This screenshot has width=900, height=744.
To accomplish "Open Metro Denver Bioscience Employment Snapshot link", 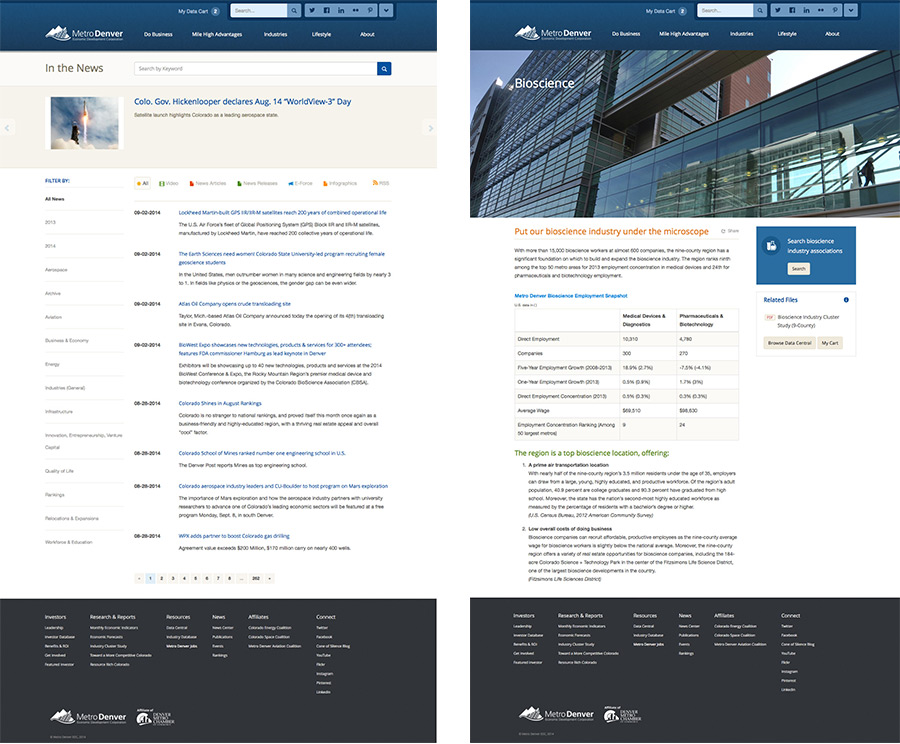I will click(x=571, y=296).
